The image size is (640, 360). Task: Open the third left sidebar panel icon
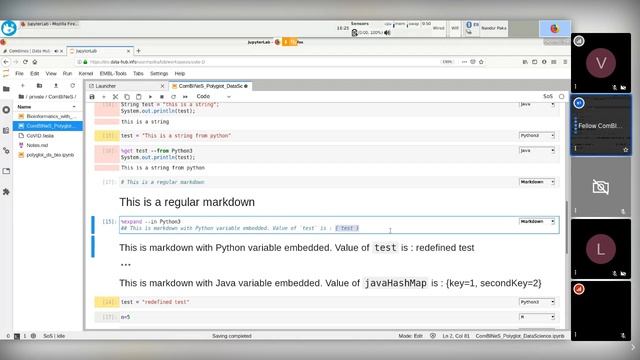(6, 131)
